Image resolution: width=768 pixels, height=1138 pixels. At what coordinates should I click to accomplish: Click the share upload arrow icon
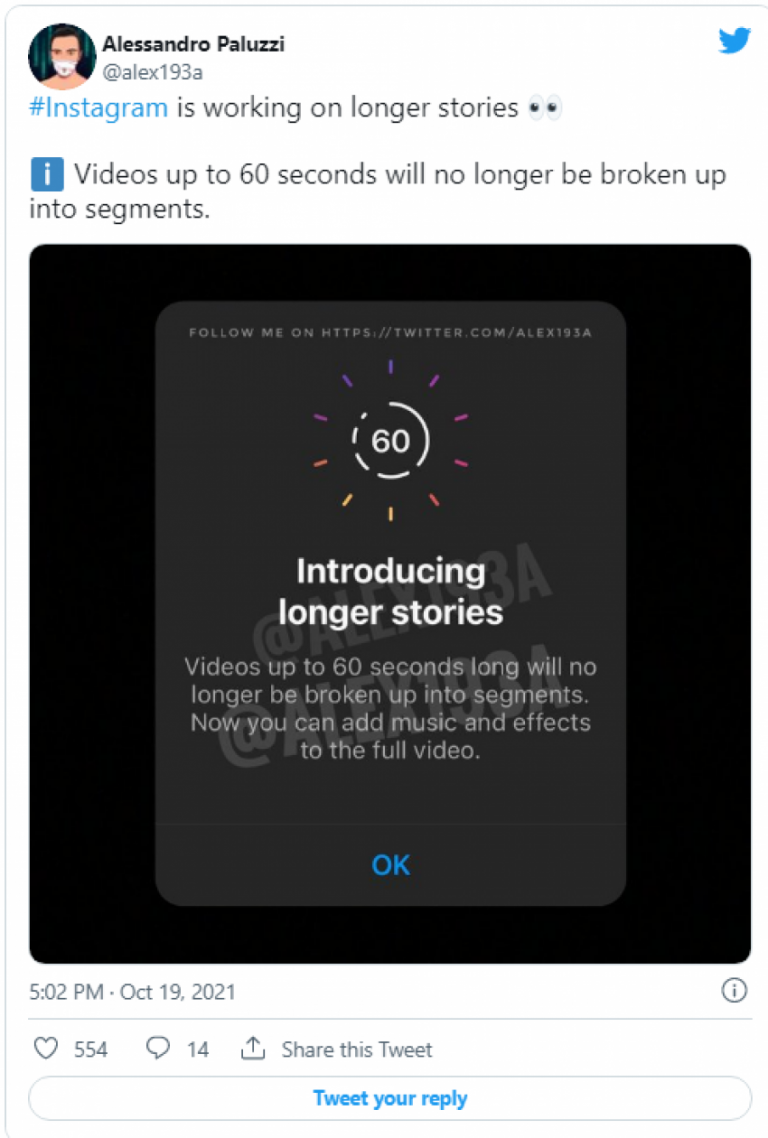coord(253,1048)
